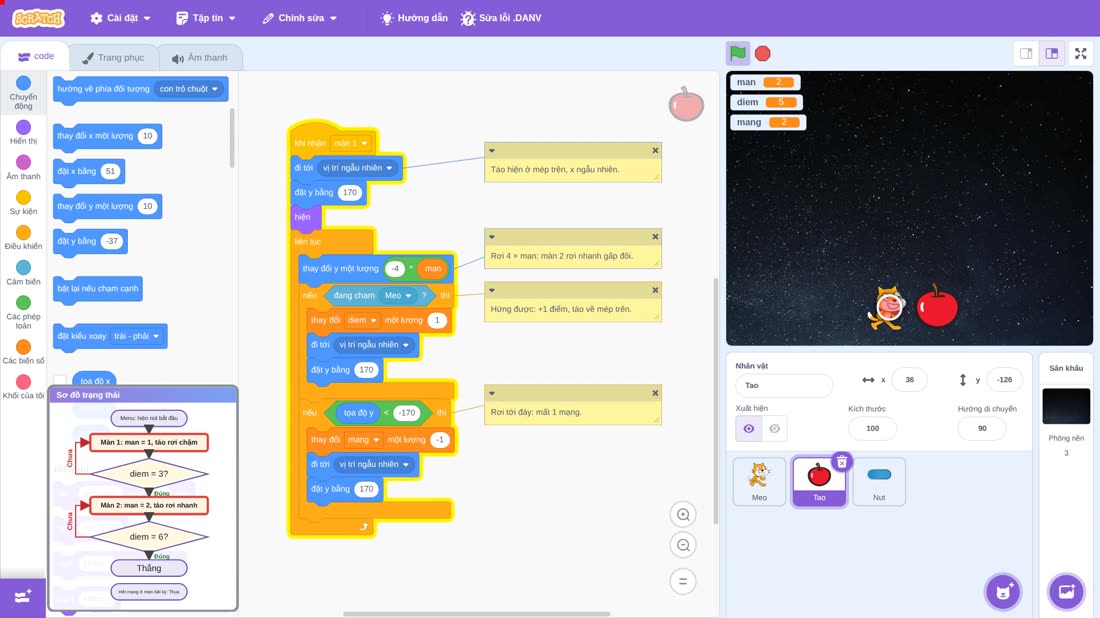The width and height of the screenshot is (1100, 618).
Task: Open the Tập tin menu
Action: pyautogui.click(x=206, y=18)
